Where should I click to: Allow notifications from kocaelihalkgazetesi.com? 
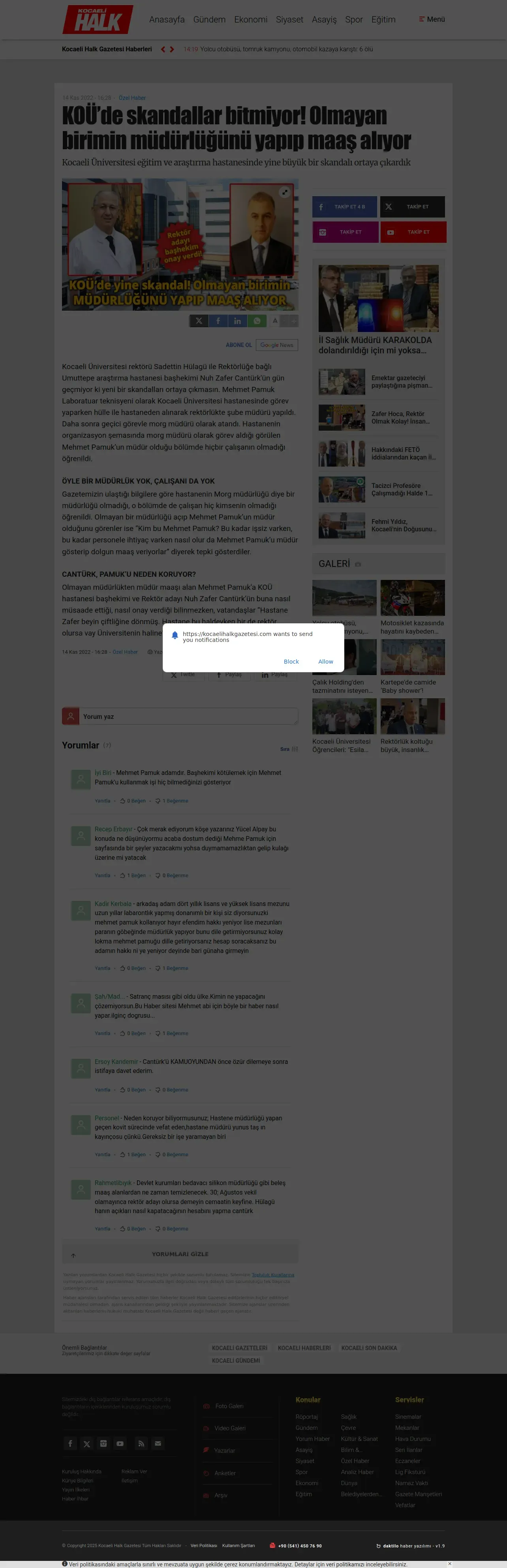pos(326,662)
